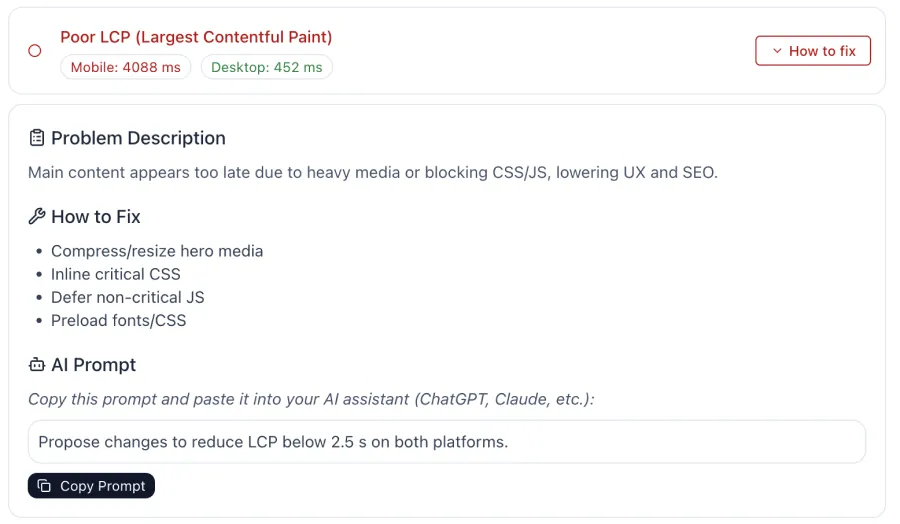
Task: Select the Preload fonts/CSS item
Action: tap(118, 320)
